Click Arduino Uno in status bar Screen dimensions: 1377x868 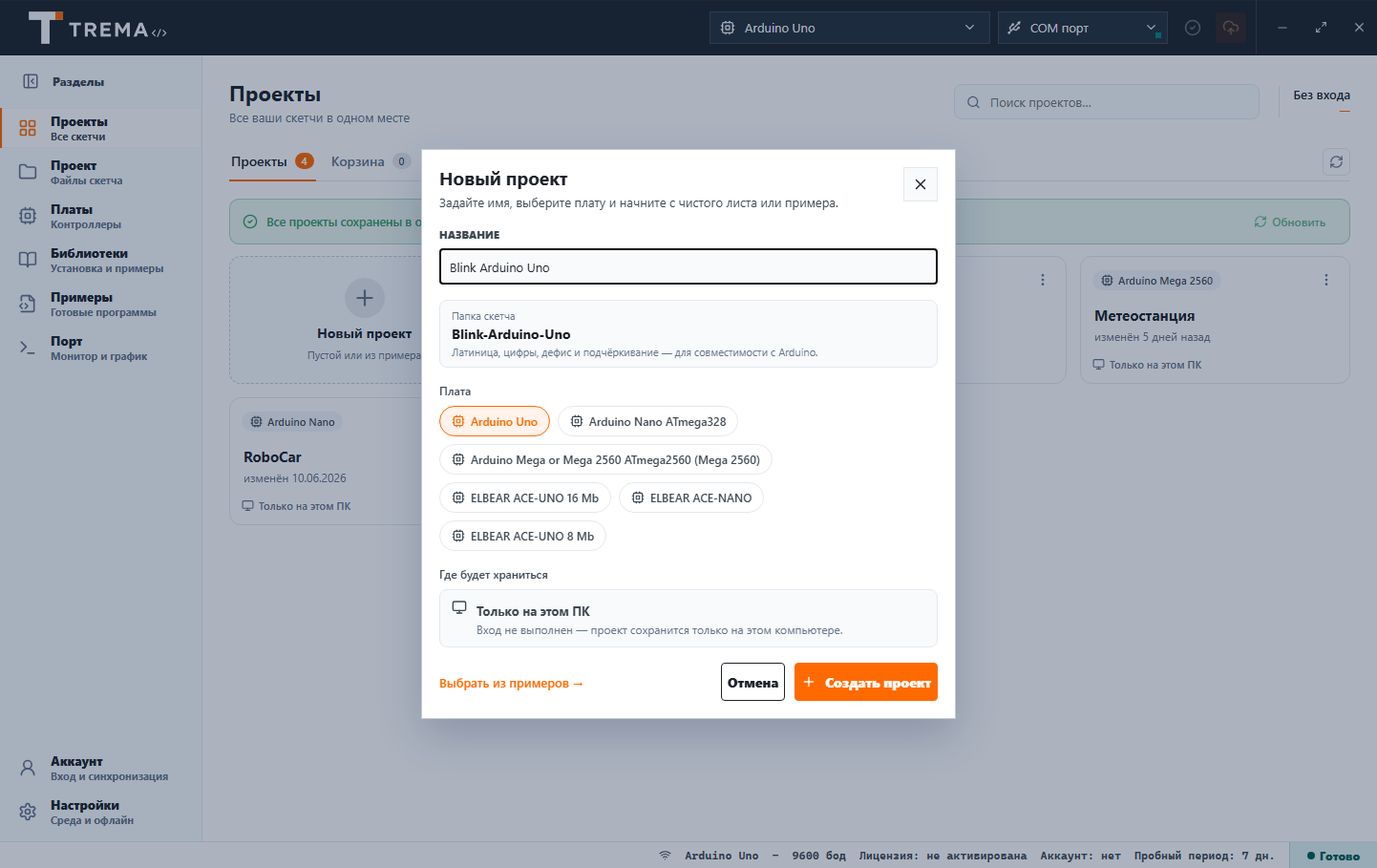721,856
